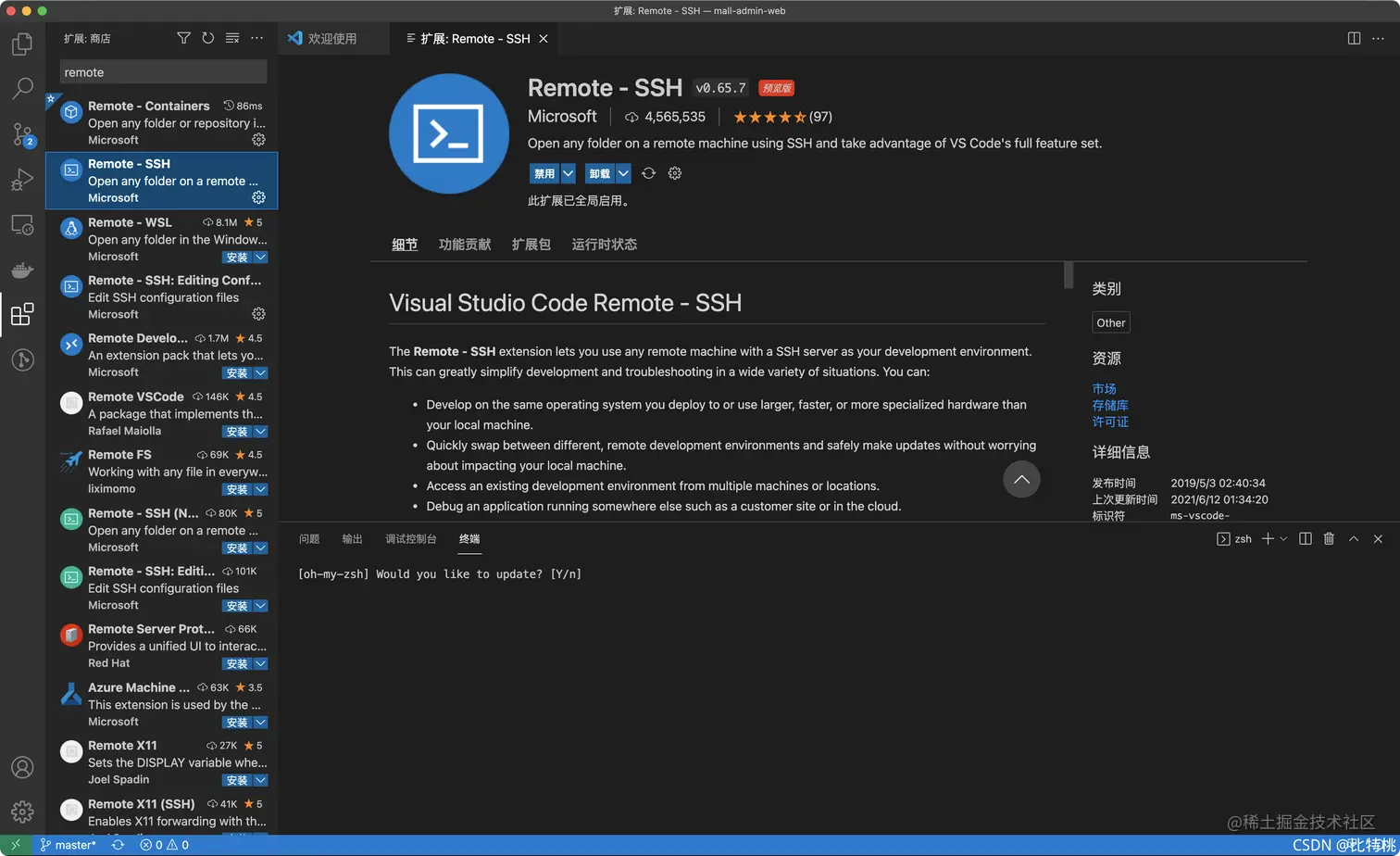Synchronize changes icon in status bar
The image size is (1400, 856).
(x=118, y=845)
